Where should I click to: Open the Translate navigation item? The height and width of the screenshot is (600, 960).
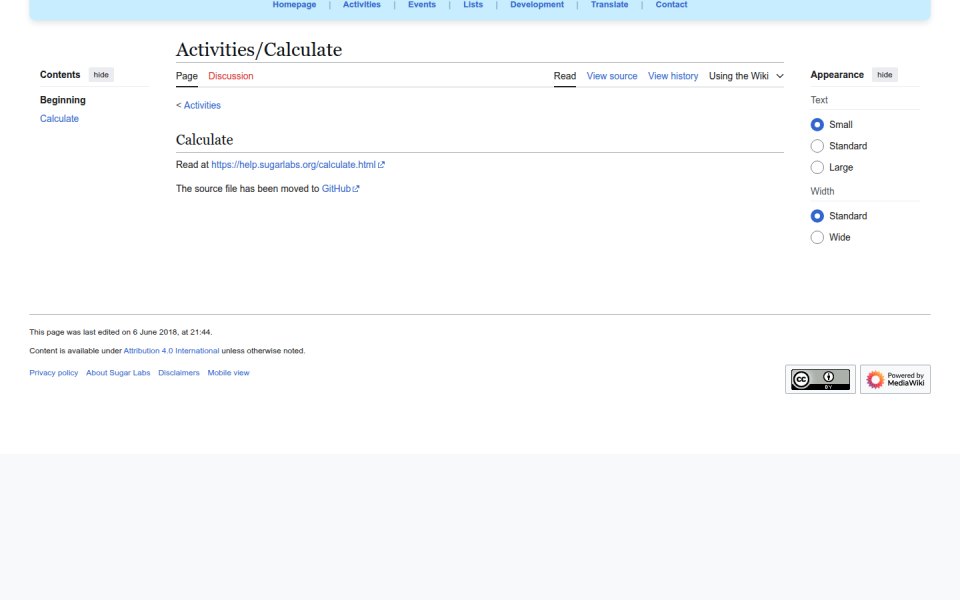(x=609, y=4)
